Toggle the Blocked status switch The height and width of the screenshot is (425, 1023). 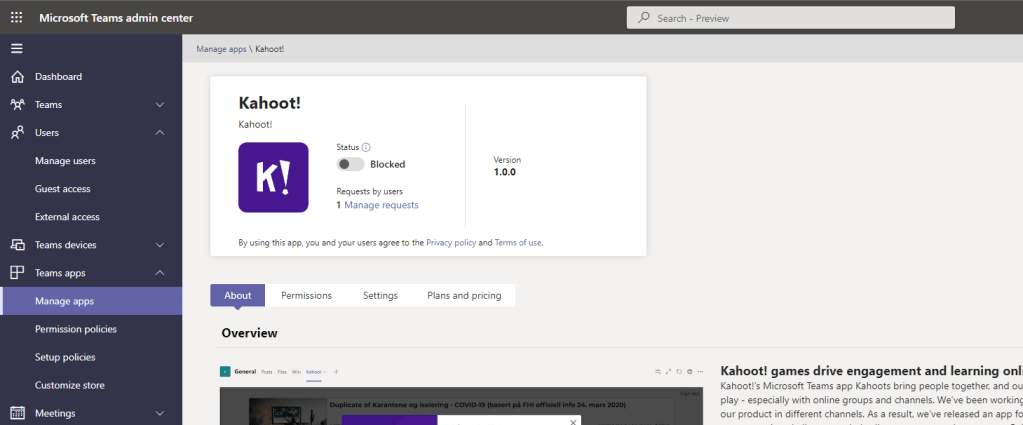pos(350,164)
